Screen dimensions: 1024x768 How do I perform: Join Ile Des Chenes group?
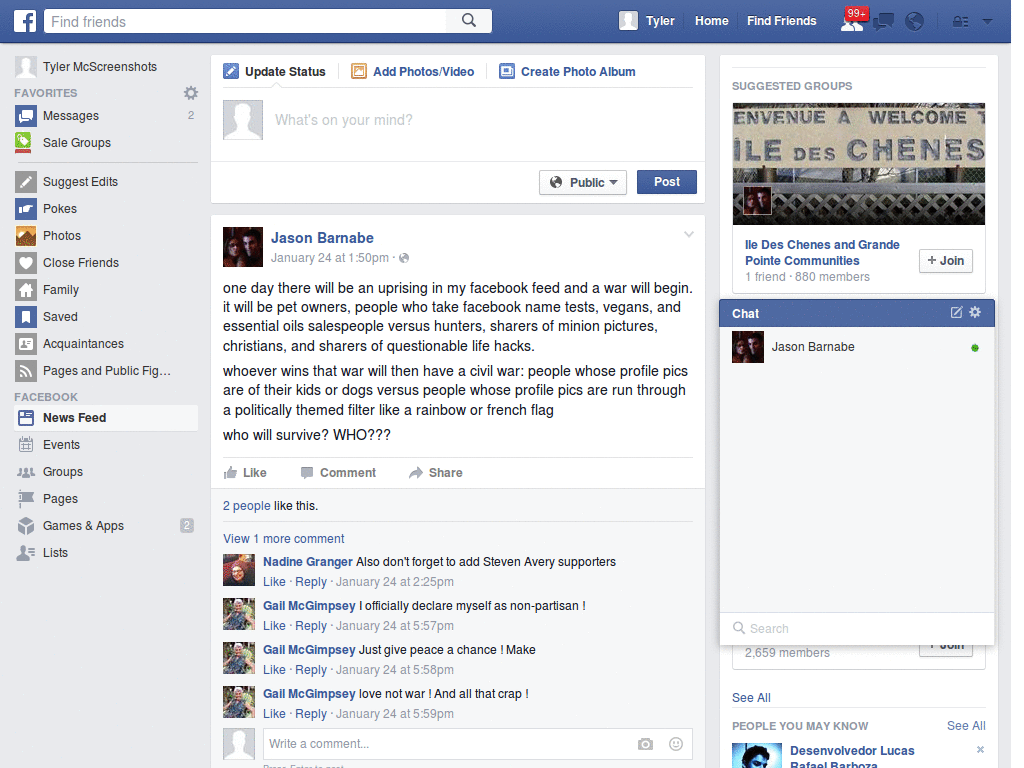[x=946, y=261]
